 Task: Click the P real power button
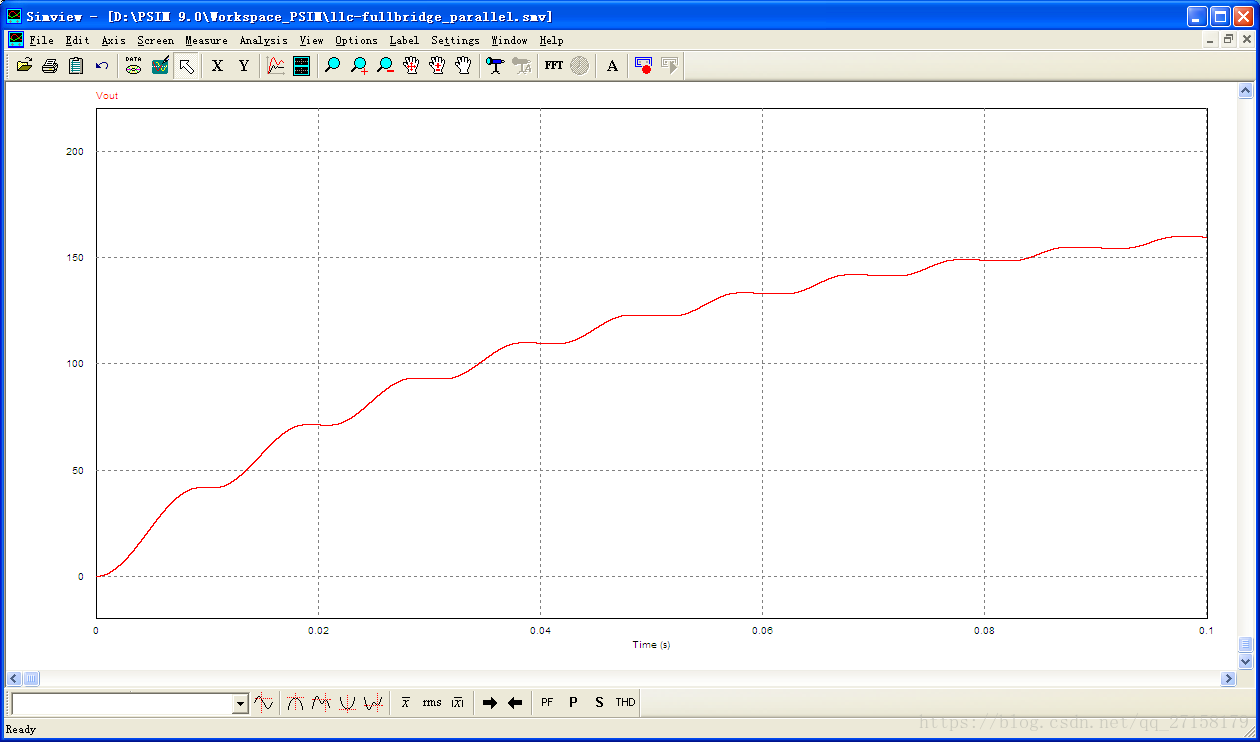coord(573,703)
